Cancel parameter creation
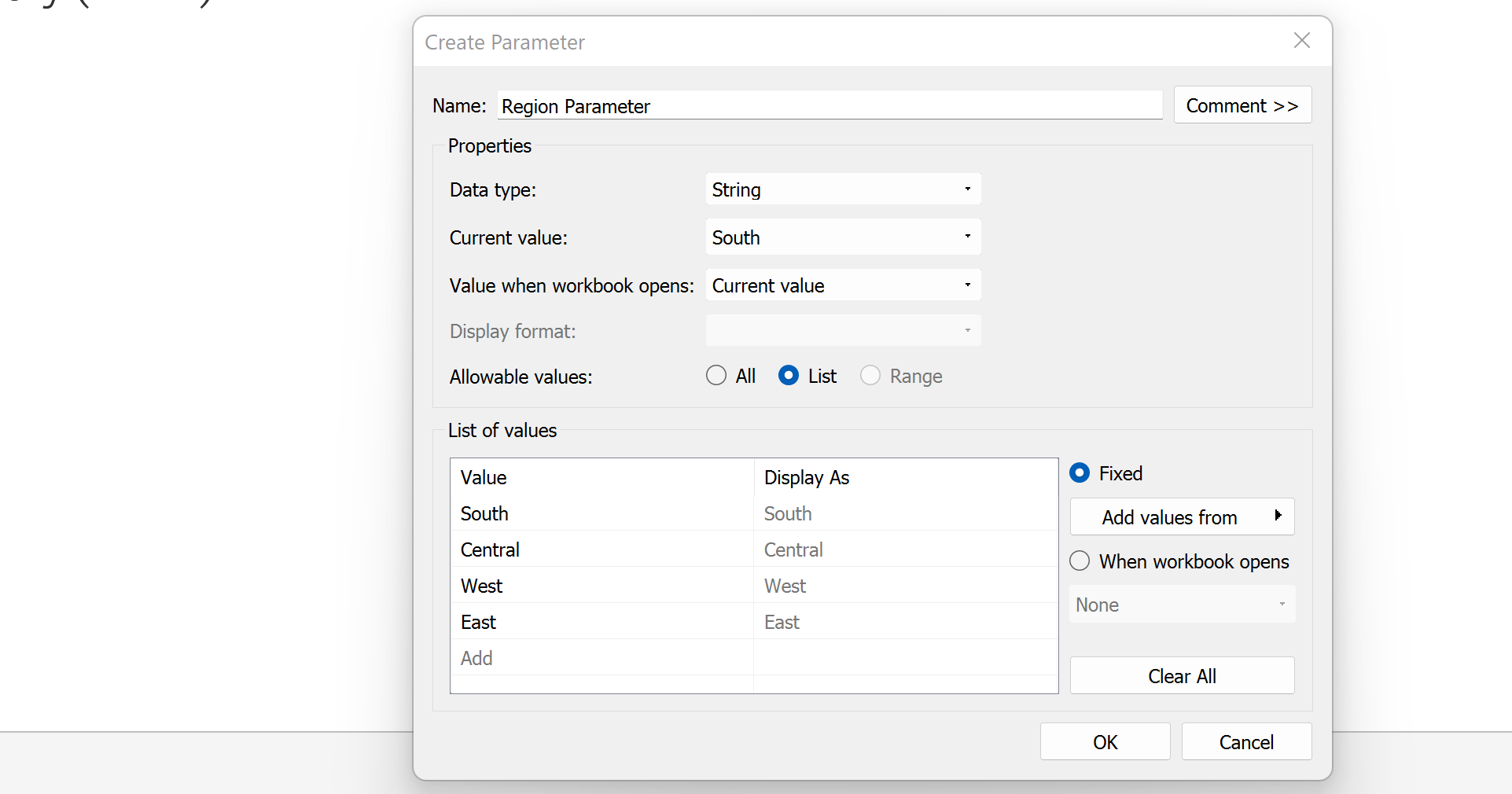 point(1245,742)
